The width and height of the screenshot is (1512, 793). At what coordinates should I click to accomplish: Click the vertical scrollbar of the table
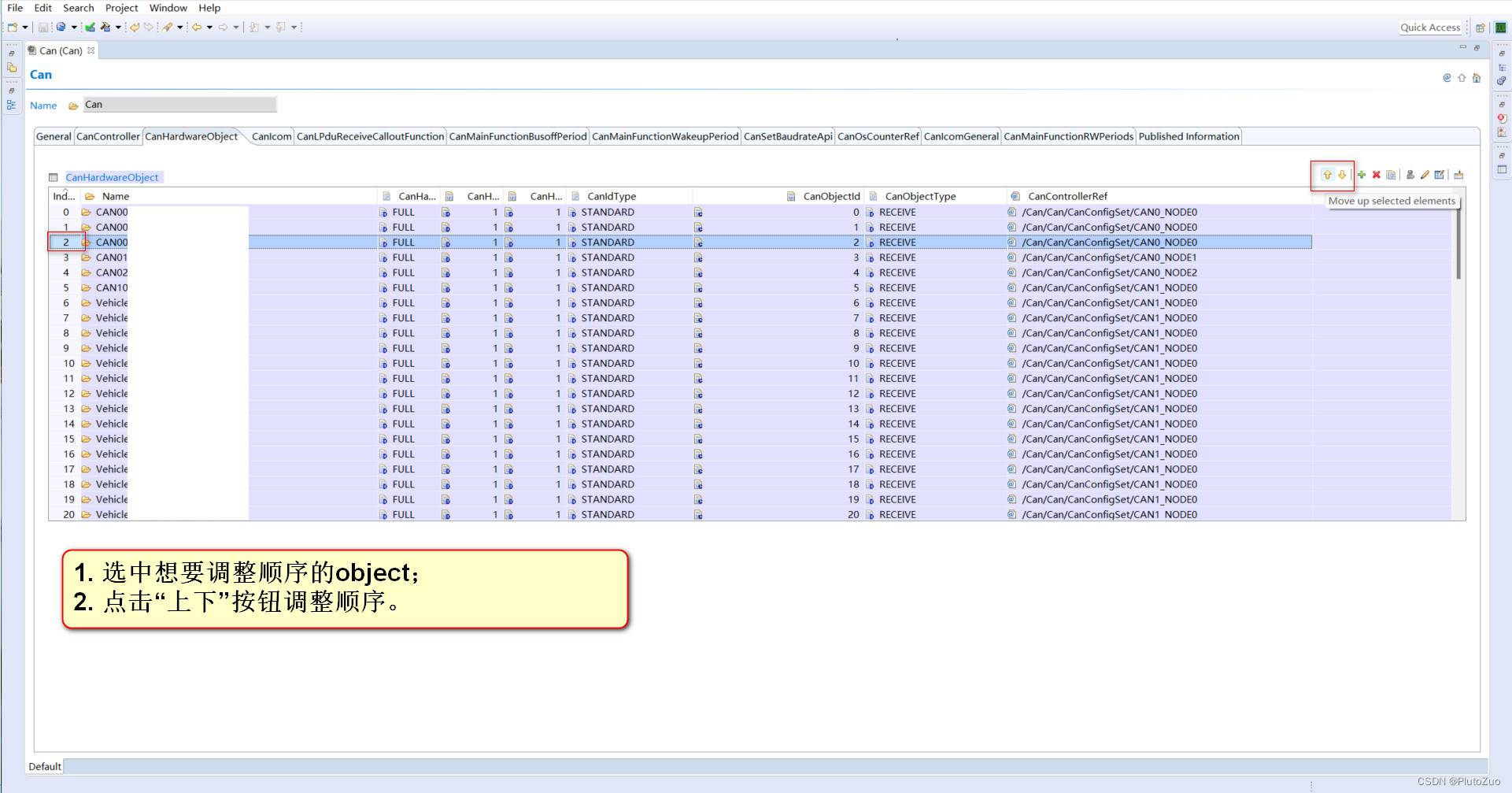[x=1458, y=243]
